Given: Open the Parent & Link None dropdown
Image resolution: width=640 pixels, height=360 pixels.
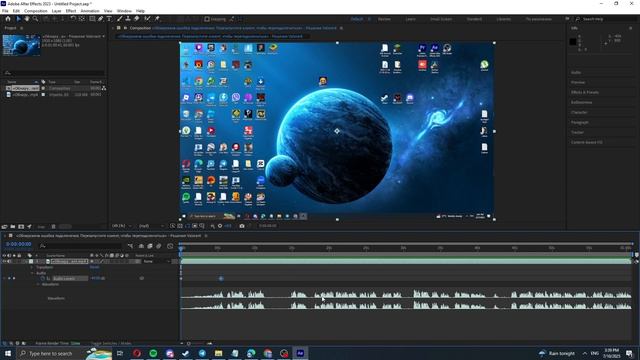Looking at the screenshot, I should (157, 261).
